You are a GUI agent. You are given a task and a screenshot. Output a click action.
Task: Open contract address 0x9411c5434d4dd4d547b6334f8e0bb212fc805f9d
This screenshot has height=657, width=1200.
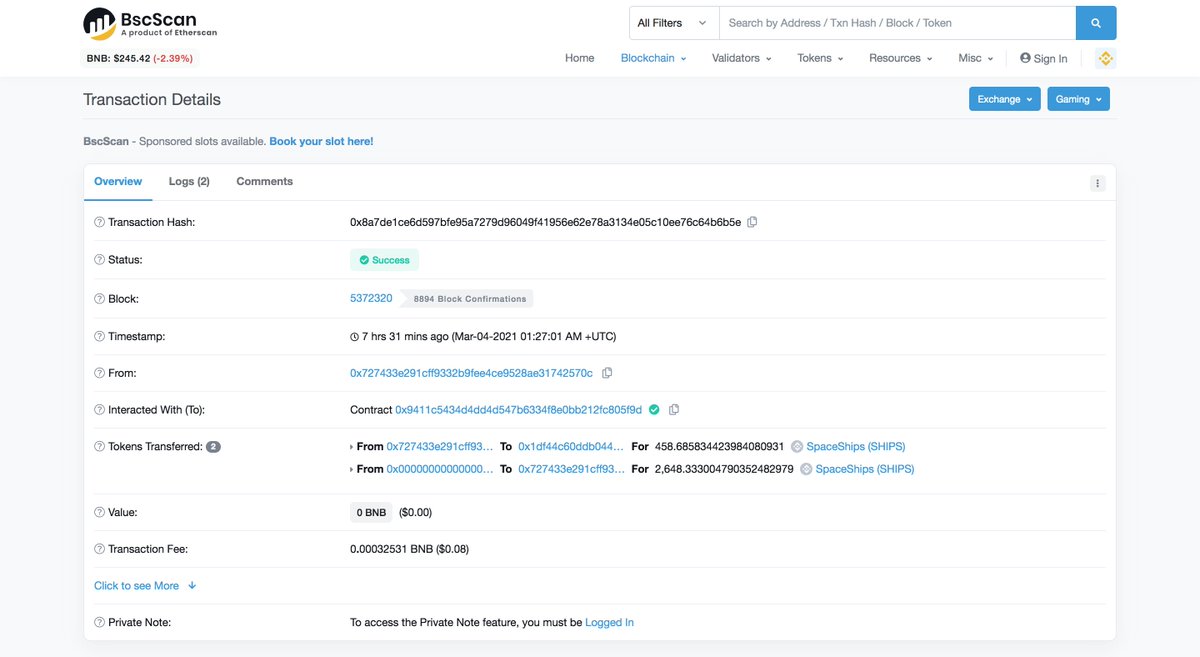point(518,410)
